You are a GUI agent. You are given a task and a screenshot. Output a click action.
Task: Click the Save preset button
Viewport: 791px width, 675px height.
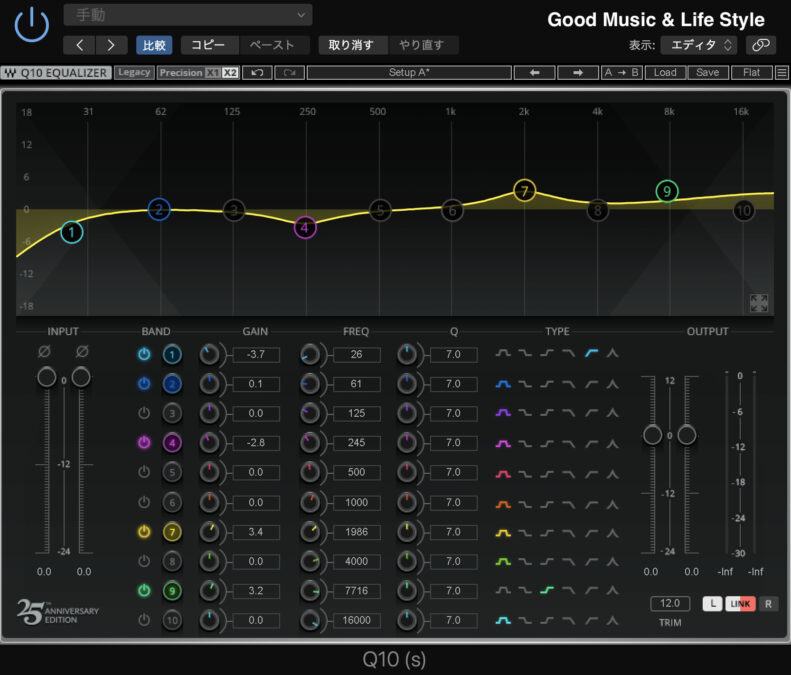point(708,73)
